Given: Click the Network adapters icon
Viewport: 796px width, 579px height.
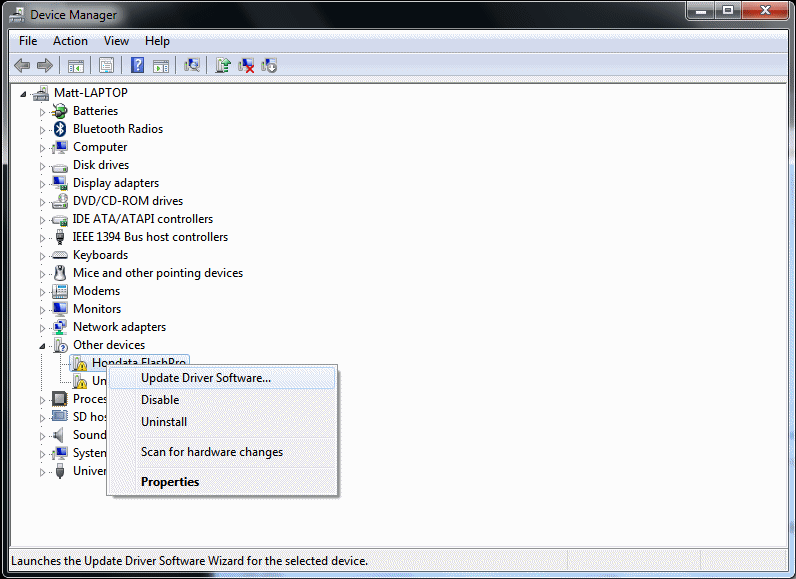Looking at the screenshot, I should (60, 327).
